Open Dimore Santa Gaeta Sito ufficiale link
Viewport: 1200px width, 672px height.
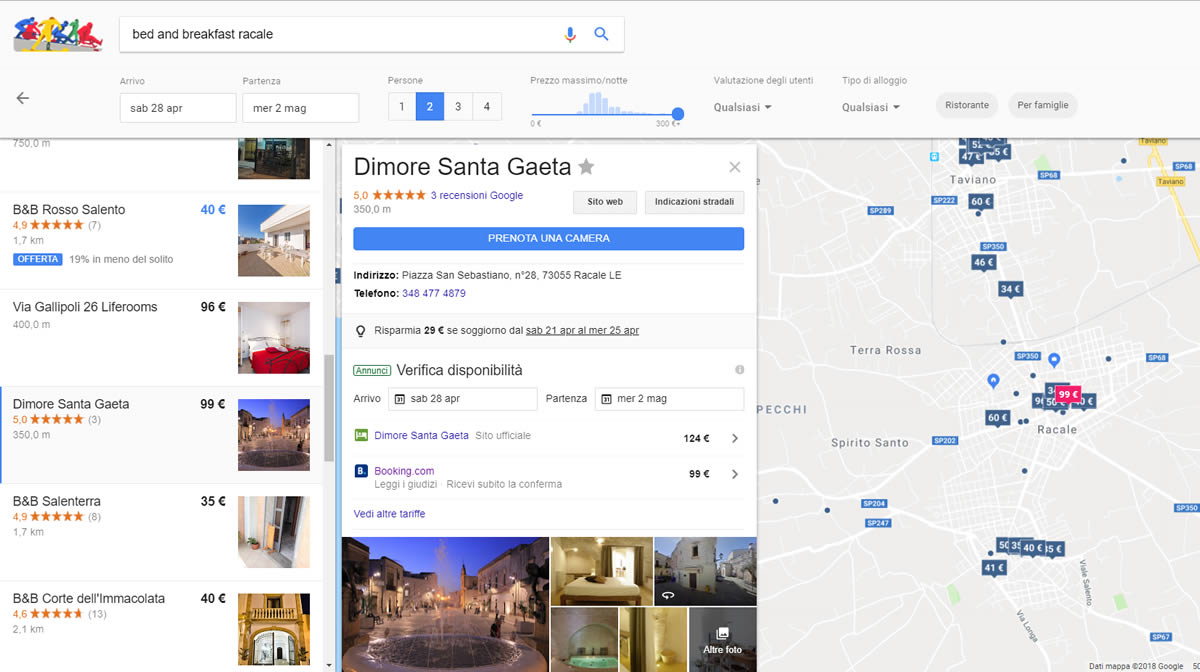click(421, 436)
